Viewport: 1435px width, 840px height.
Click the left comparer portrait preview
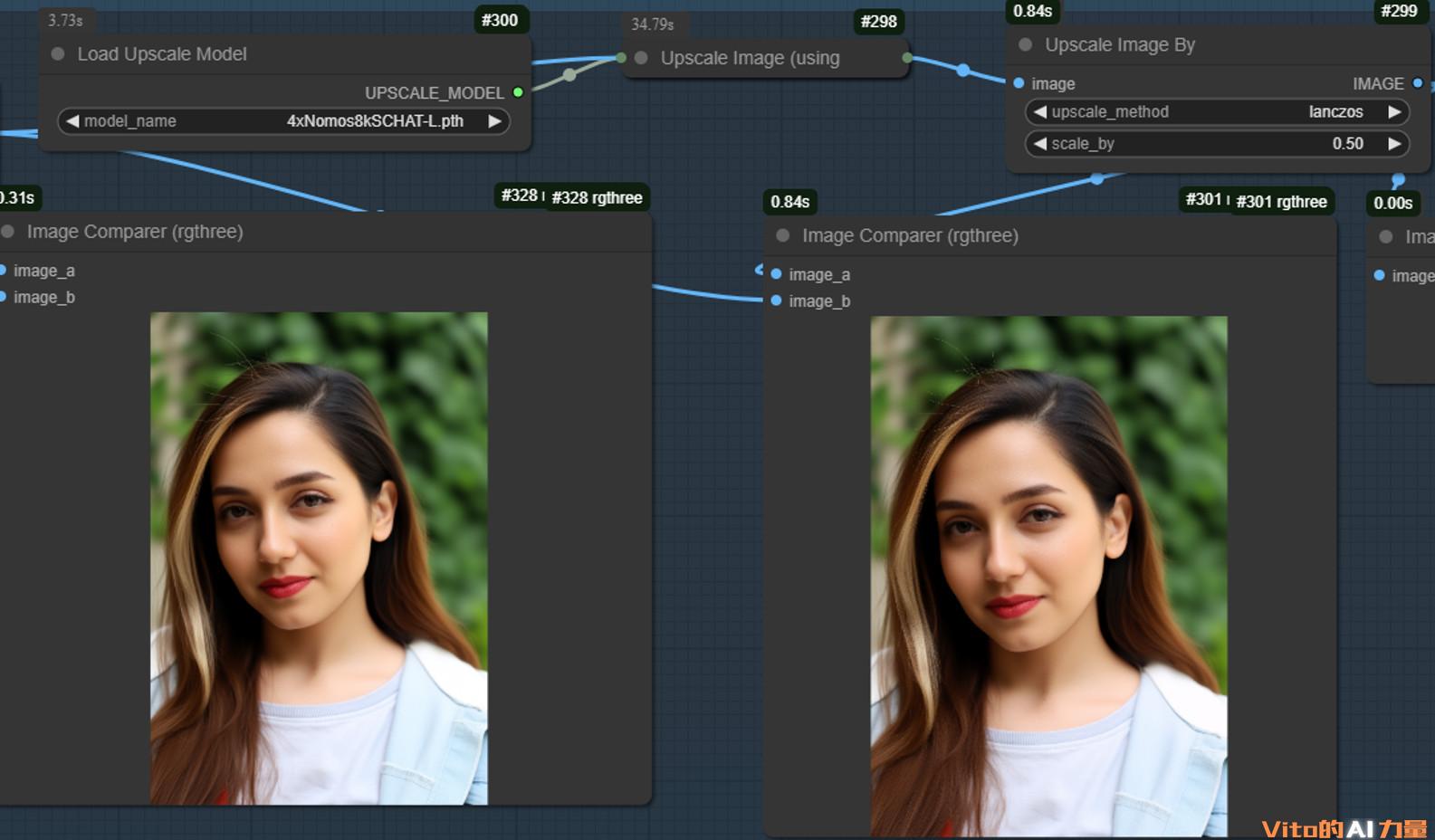(319, 558)
